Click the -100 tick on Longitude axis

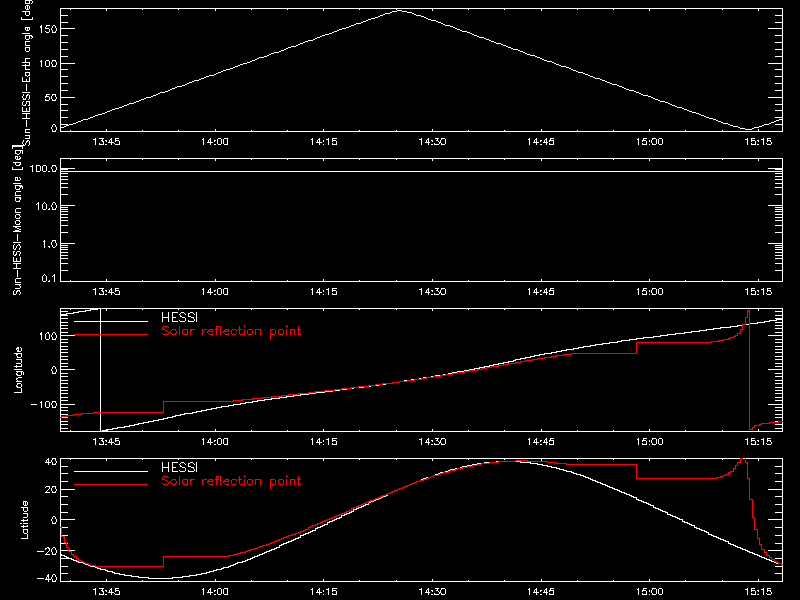pyautogui.click(x=44, y=405)
